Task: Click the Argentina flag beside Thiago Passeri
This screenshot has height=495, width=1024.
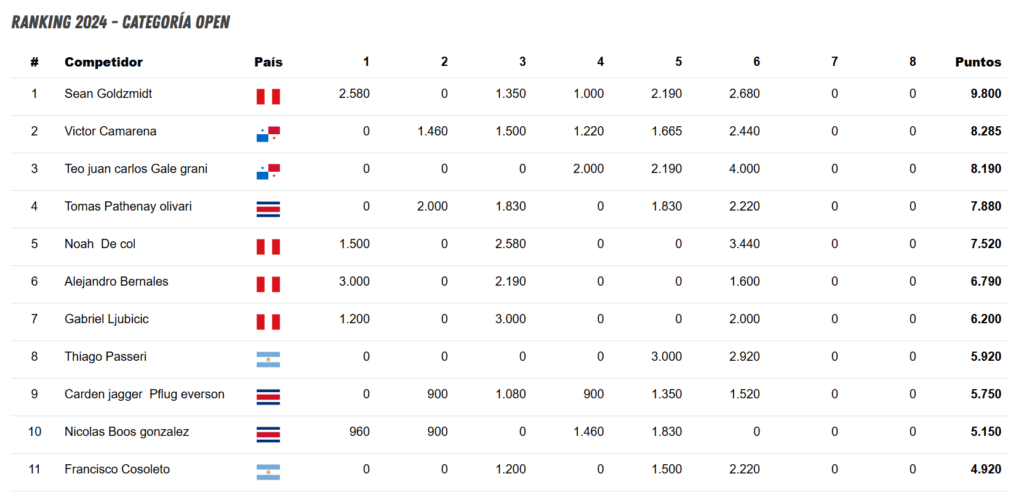Action: 268,359
